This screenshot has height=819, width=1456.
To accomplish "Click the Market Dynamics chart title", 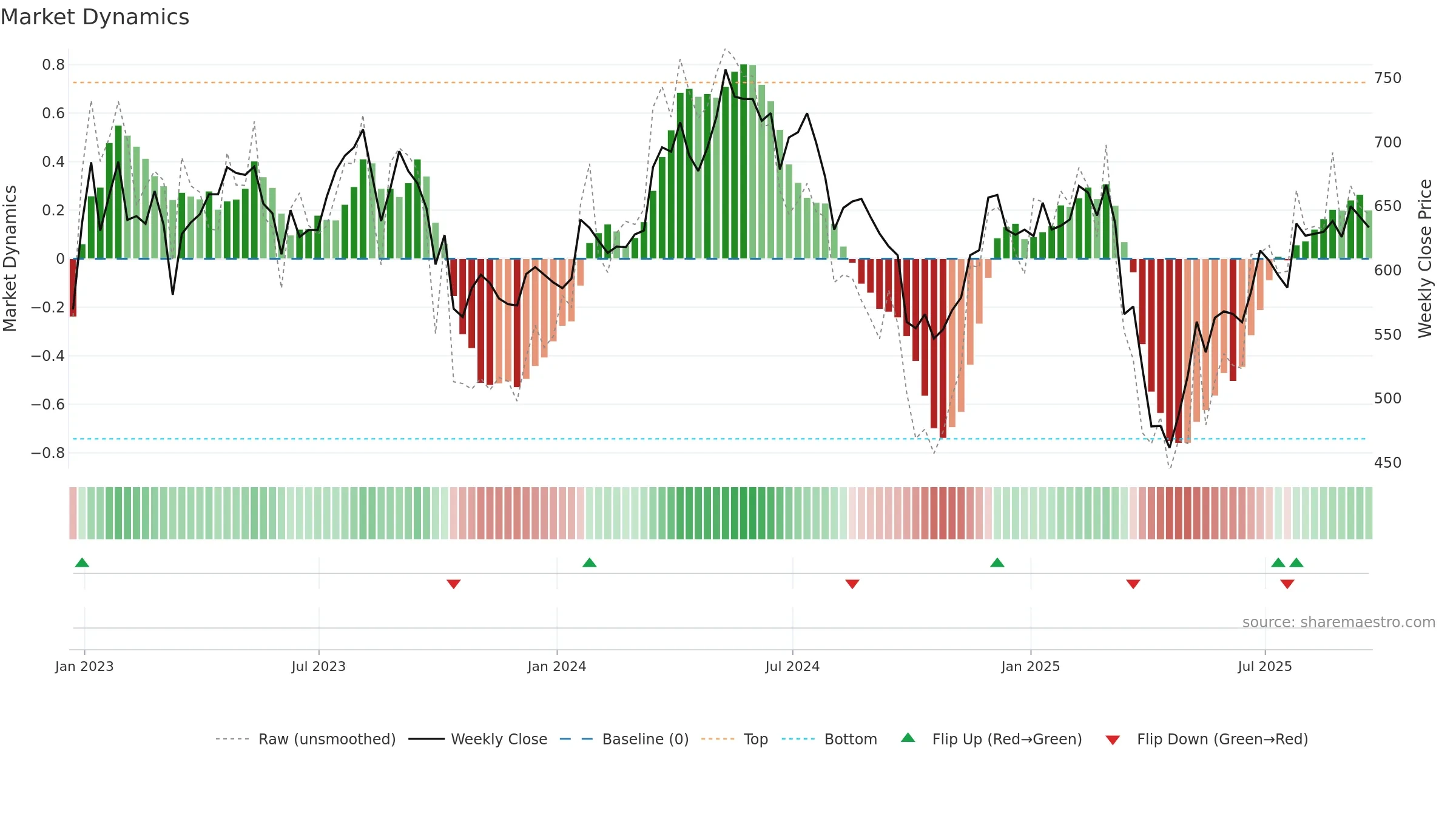I will click(95, 17).
